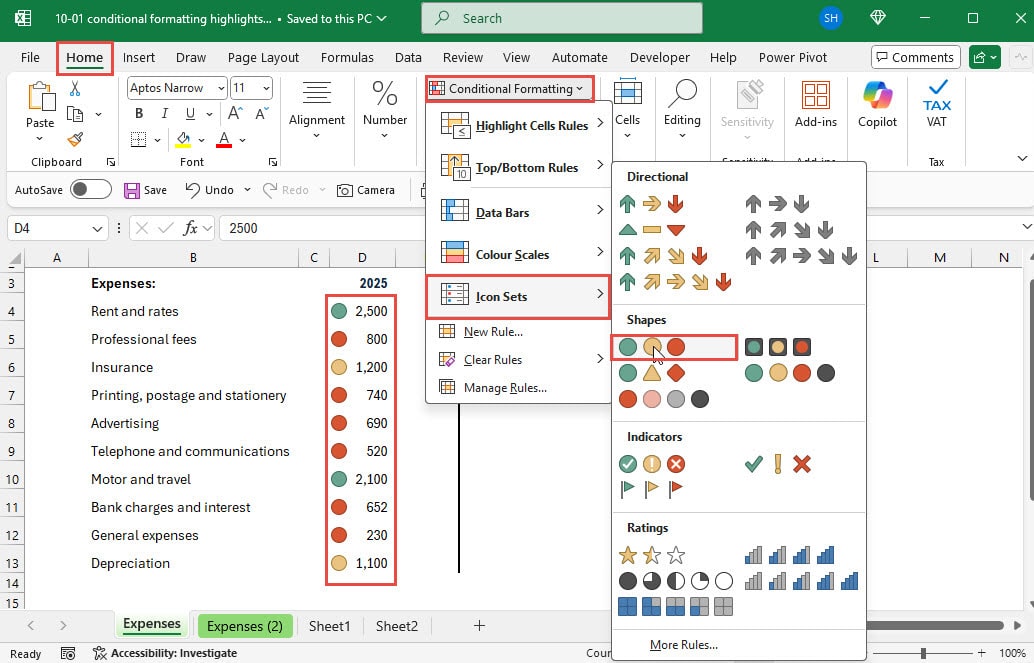Toggle Bold formatting
Viewport: 1034px width, 663px height.
pos(138,114)
